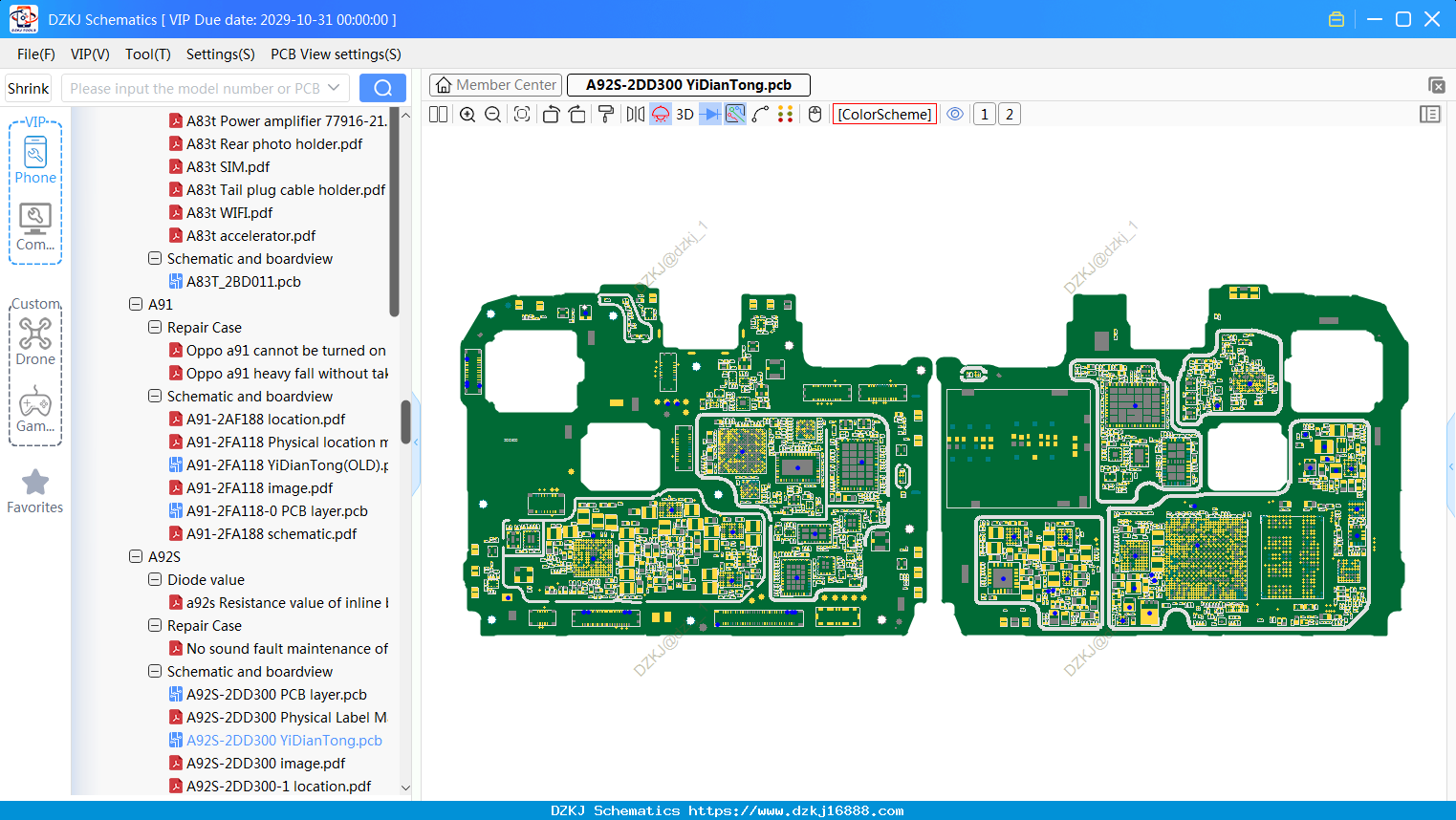The height and width of the screenshot is (820, 1456).
Task: Toggle the net routes display icon
Action: coord(735,115)
